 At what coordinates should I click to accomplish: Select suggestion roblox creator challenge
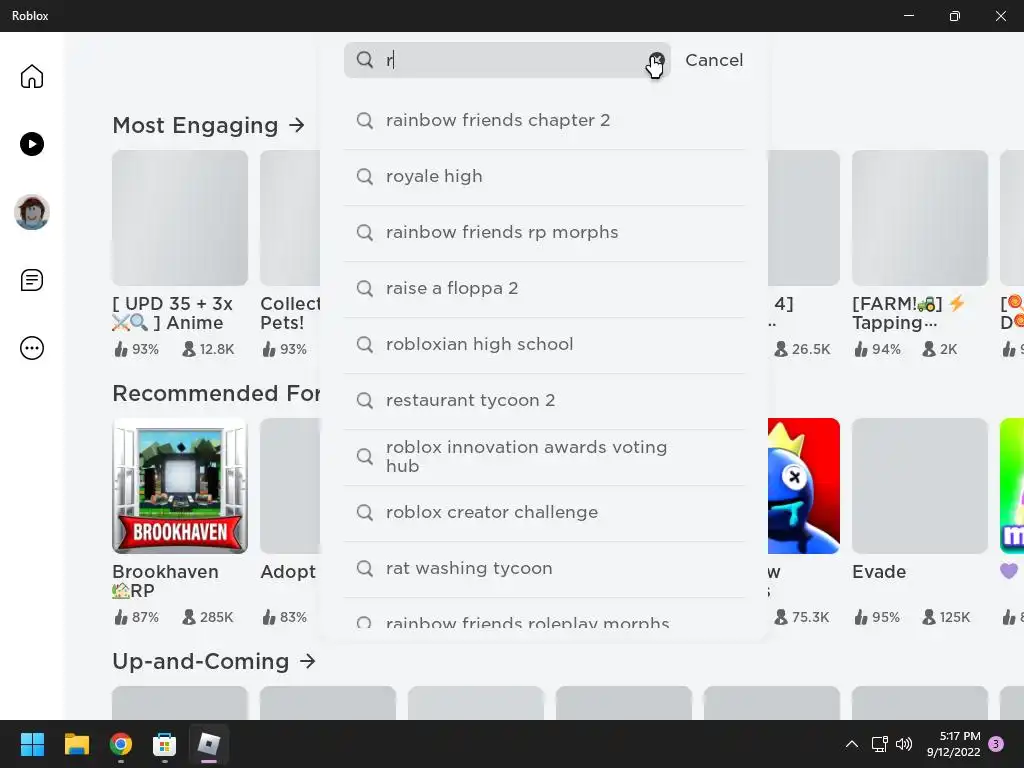(x=544, y=513)
